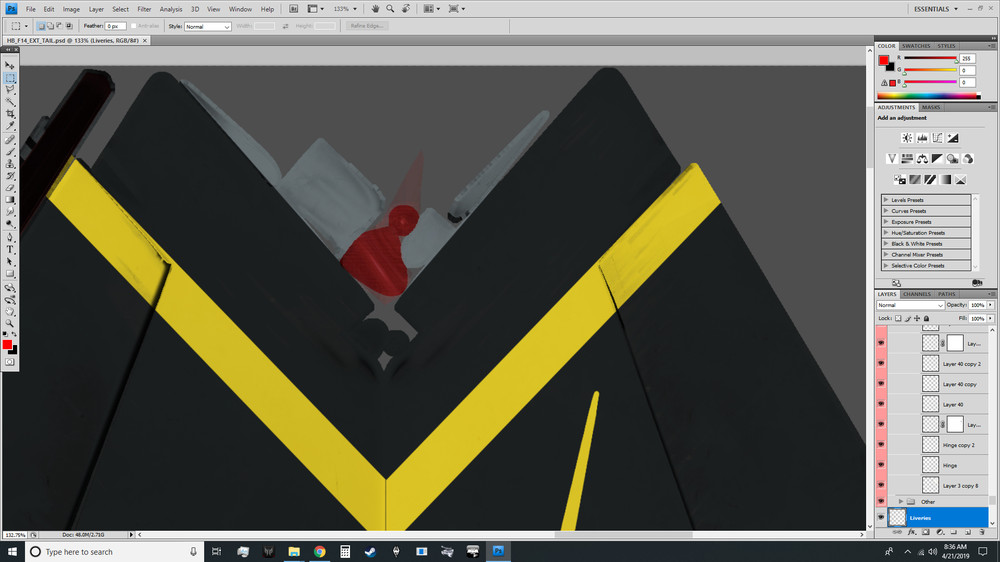Expand the Other layer group
Screen dimensions: 1000x562
pyautogui.click(x=900, y=501)
